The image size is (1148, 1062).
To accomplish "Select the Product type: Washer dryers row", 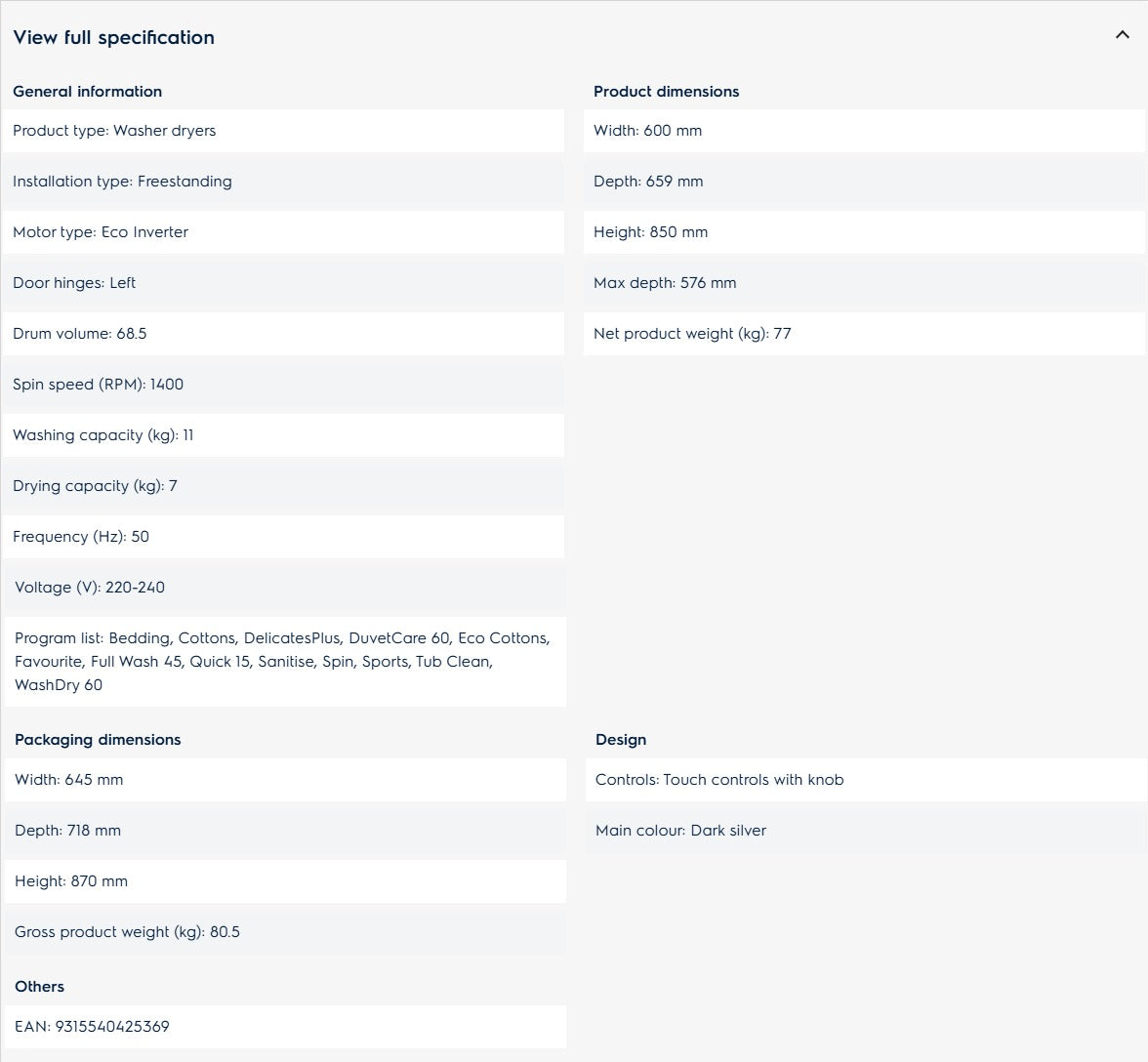I will click(283, 131).
